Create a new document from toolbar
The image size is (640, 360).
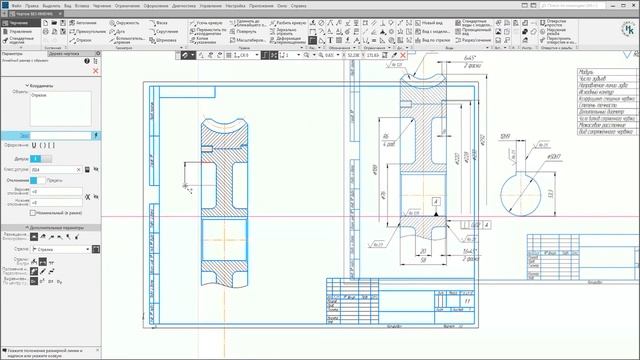46,23
